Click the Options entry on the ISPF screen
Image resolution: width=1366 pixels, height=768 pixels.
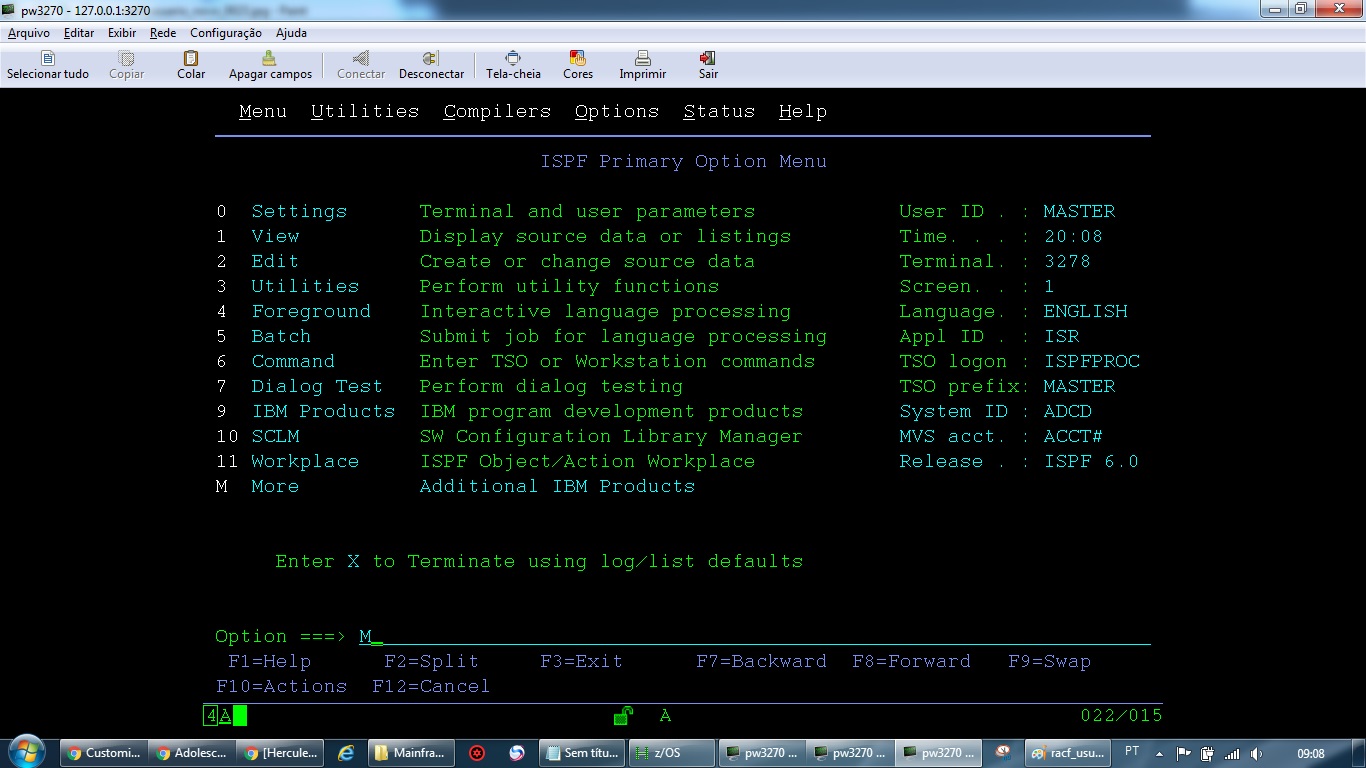click(x=616, y=111)
